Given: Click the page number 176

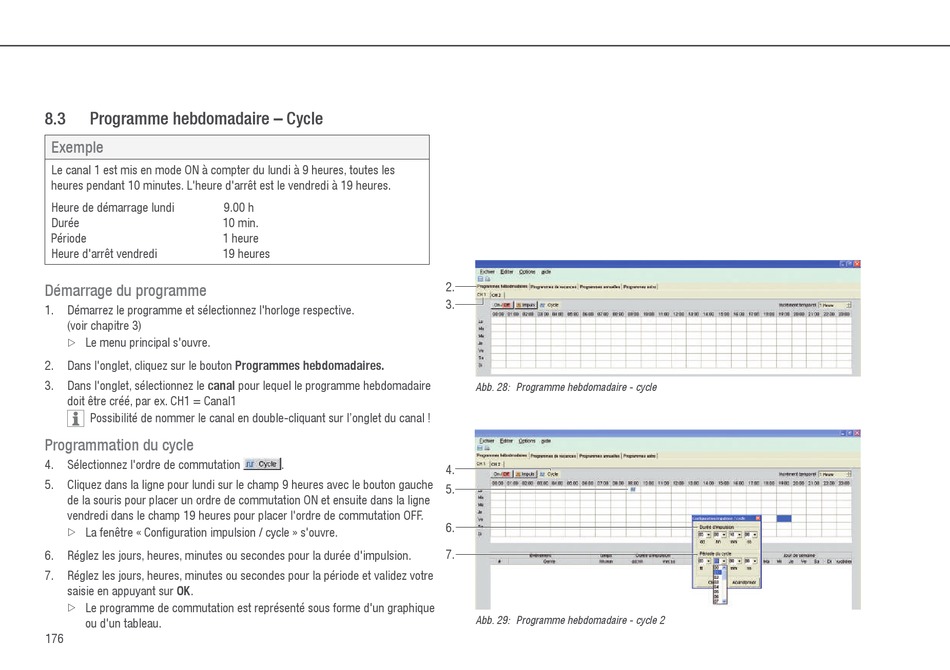Looking at the screenshot, I should (54, 638).
